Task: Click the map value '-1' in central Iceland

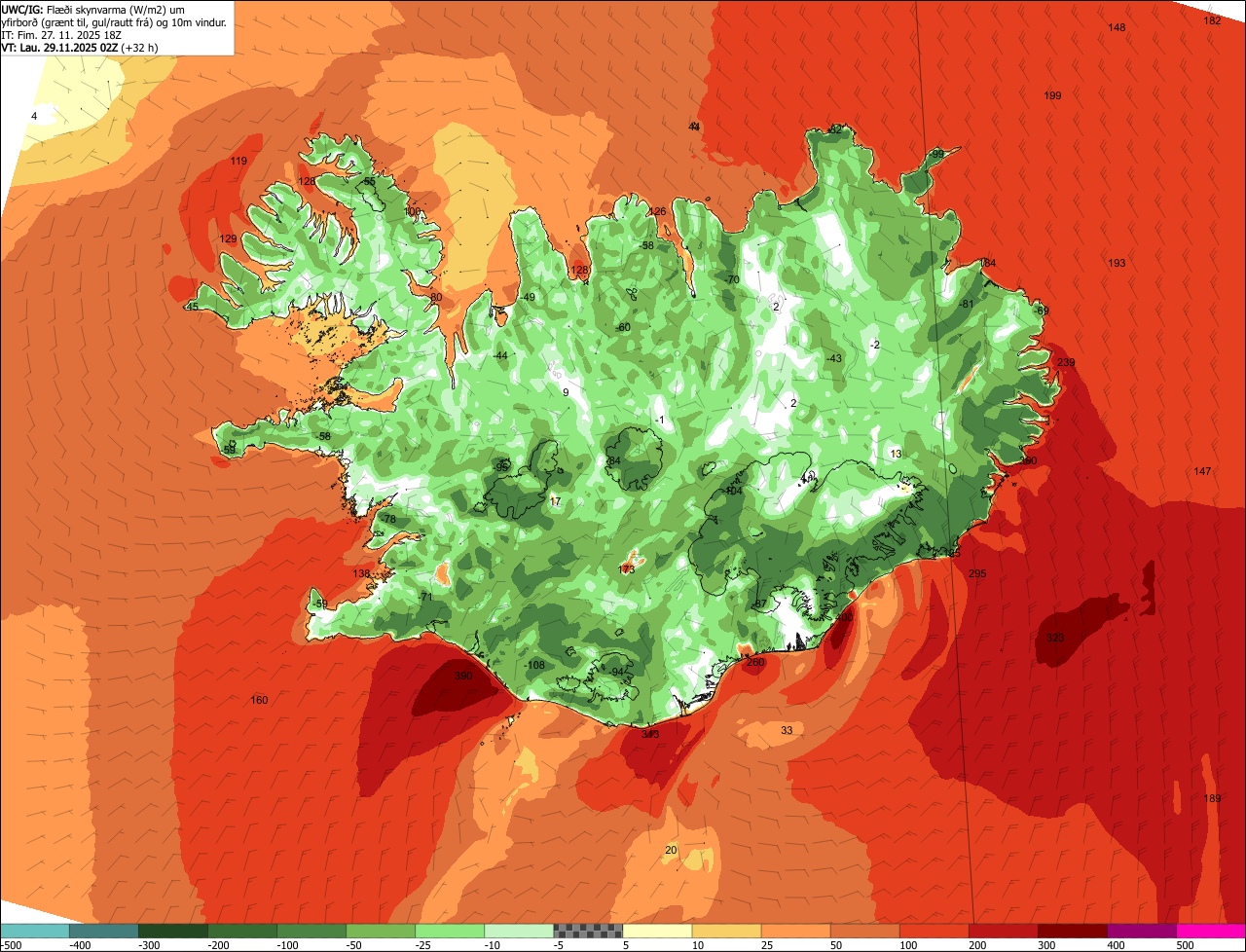Action: (659, 421)
